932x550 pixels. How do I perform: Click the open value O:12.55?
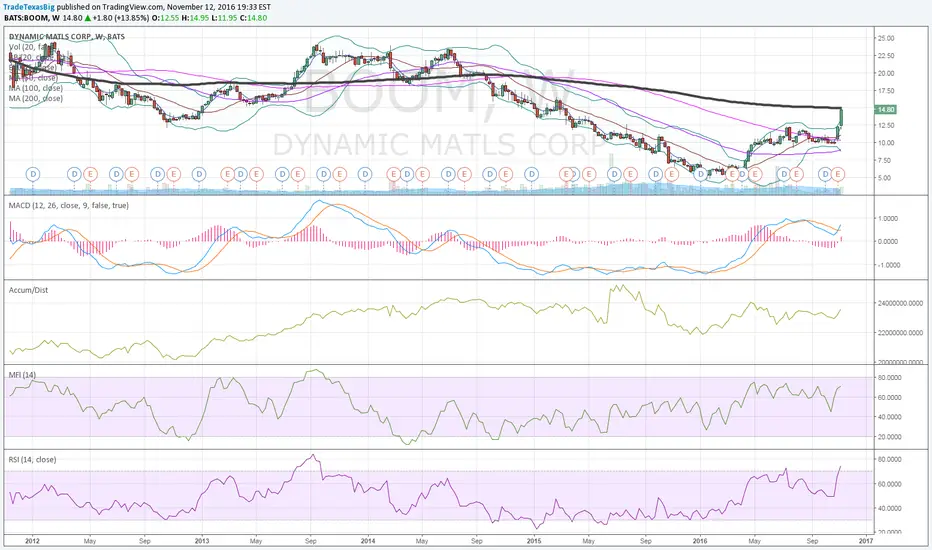[166, 18]
